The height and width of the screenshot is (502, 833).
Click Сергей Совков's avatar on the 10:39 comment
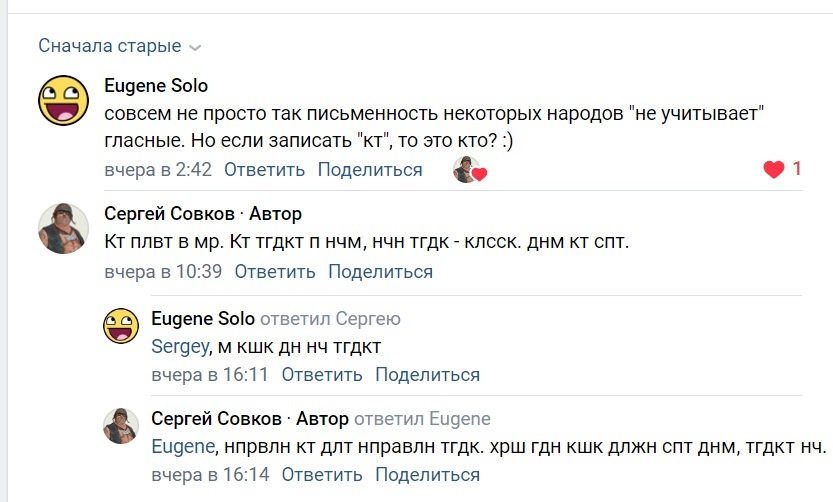(x=63, y=227)
